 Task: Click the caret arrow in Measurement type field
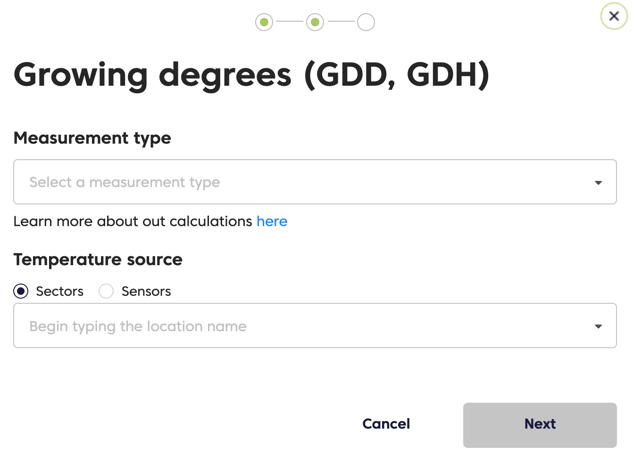[598, 182]
